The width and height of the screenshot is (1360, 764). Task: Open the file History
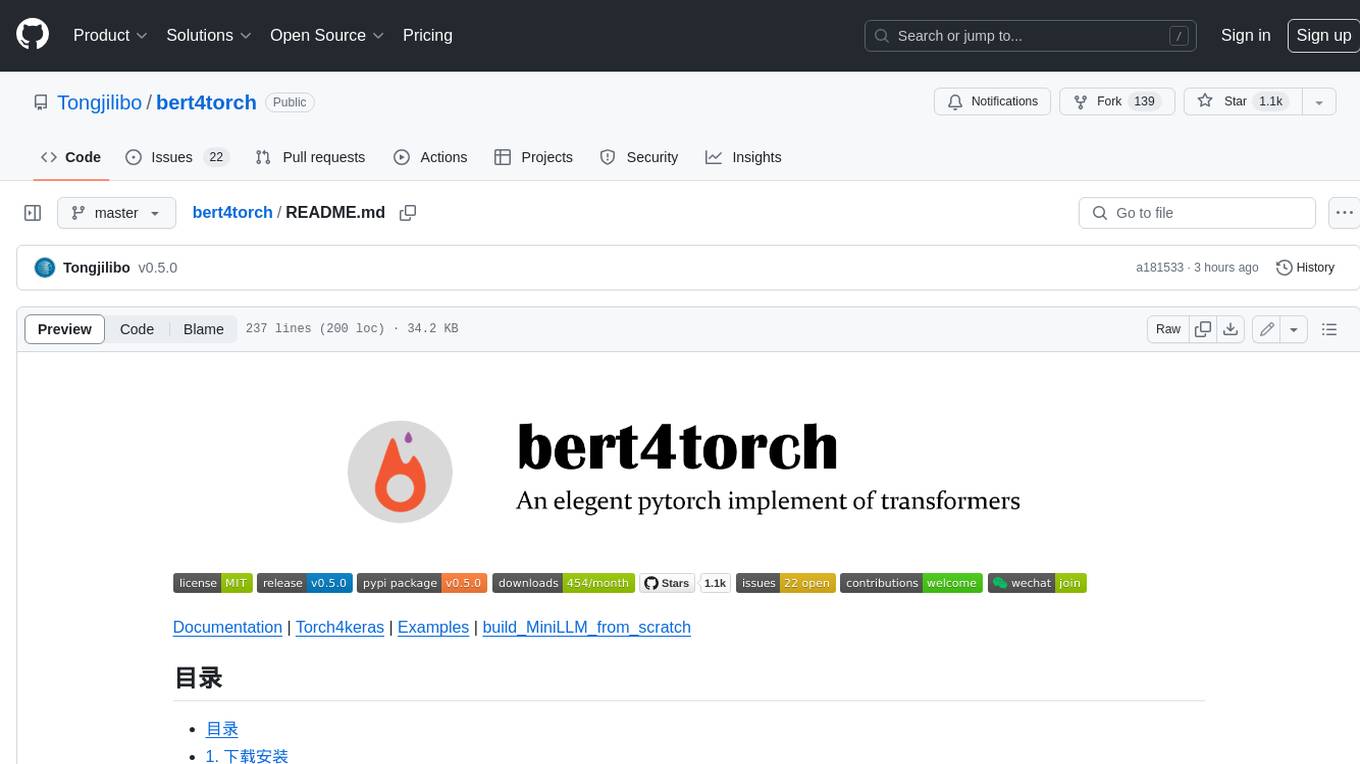1305,268
